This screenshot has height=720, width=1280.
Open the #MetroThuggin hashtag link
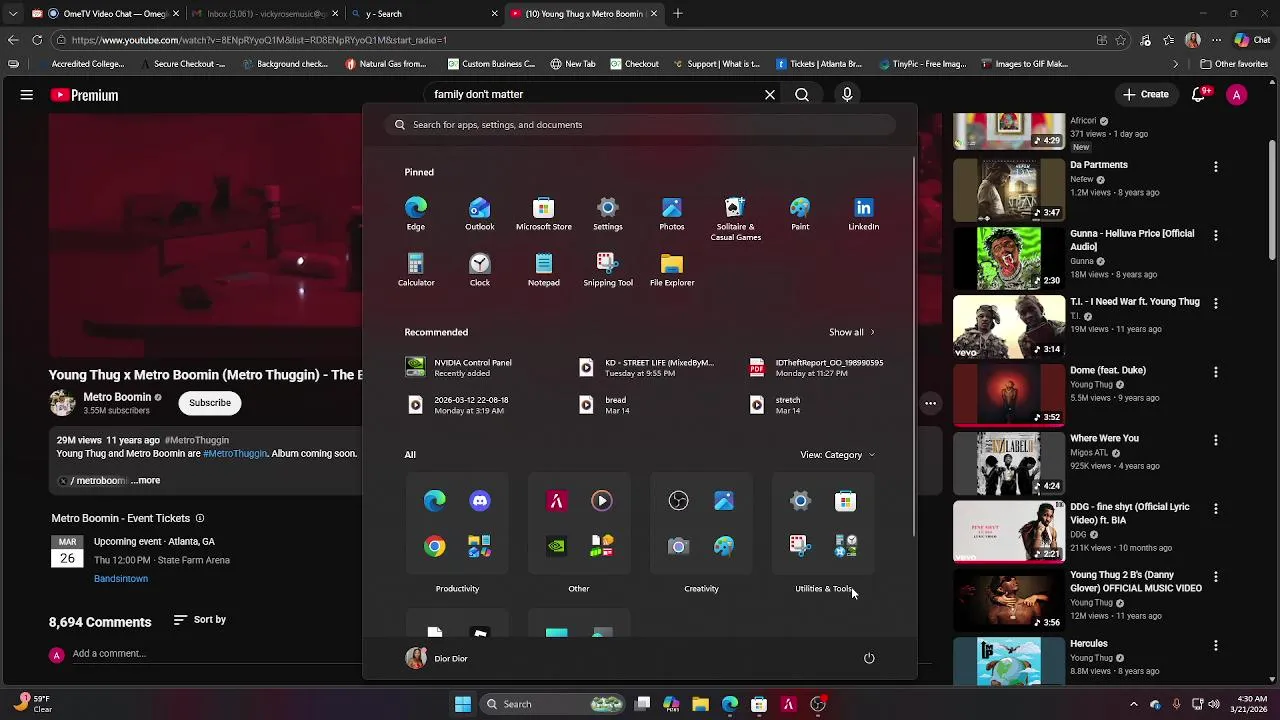pos(235,454)
